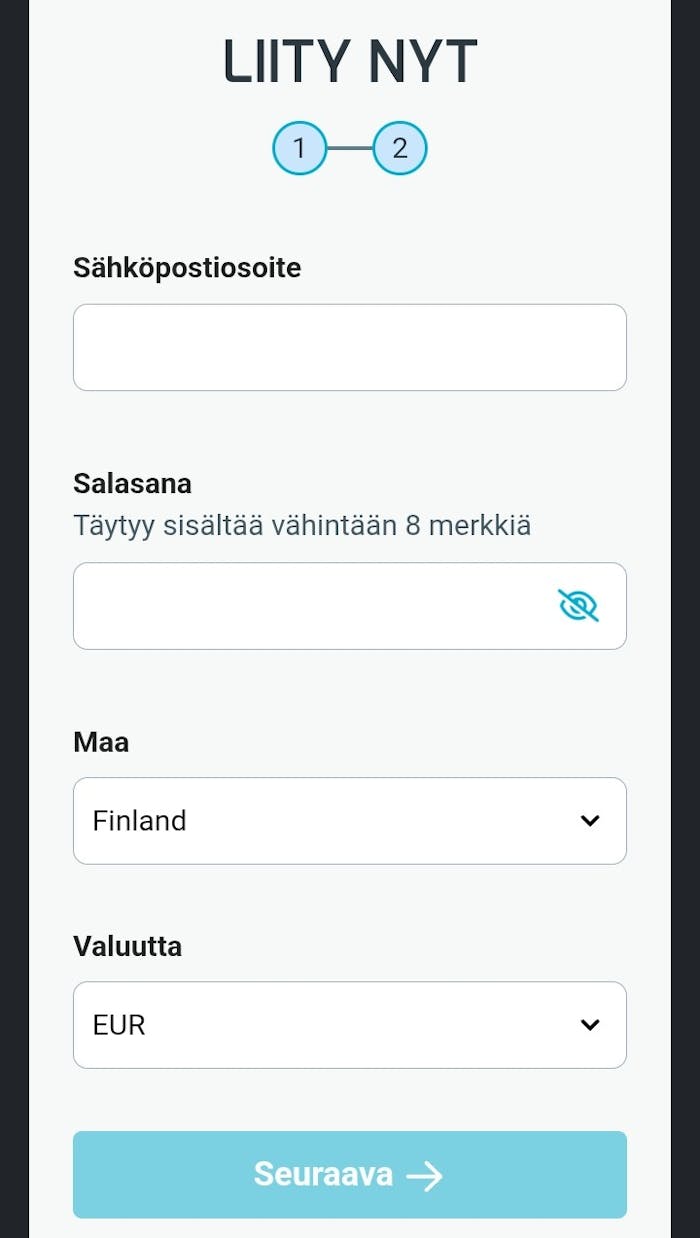Open the Maa country dropdown

[x=349, y=821]
